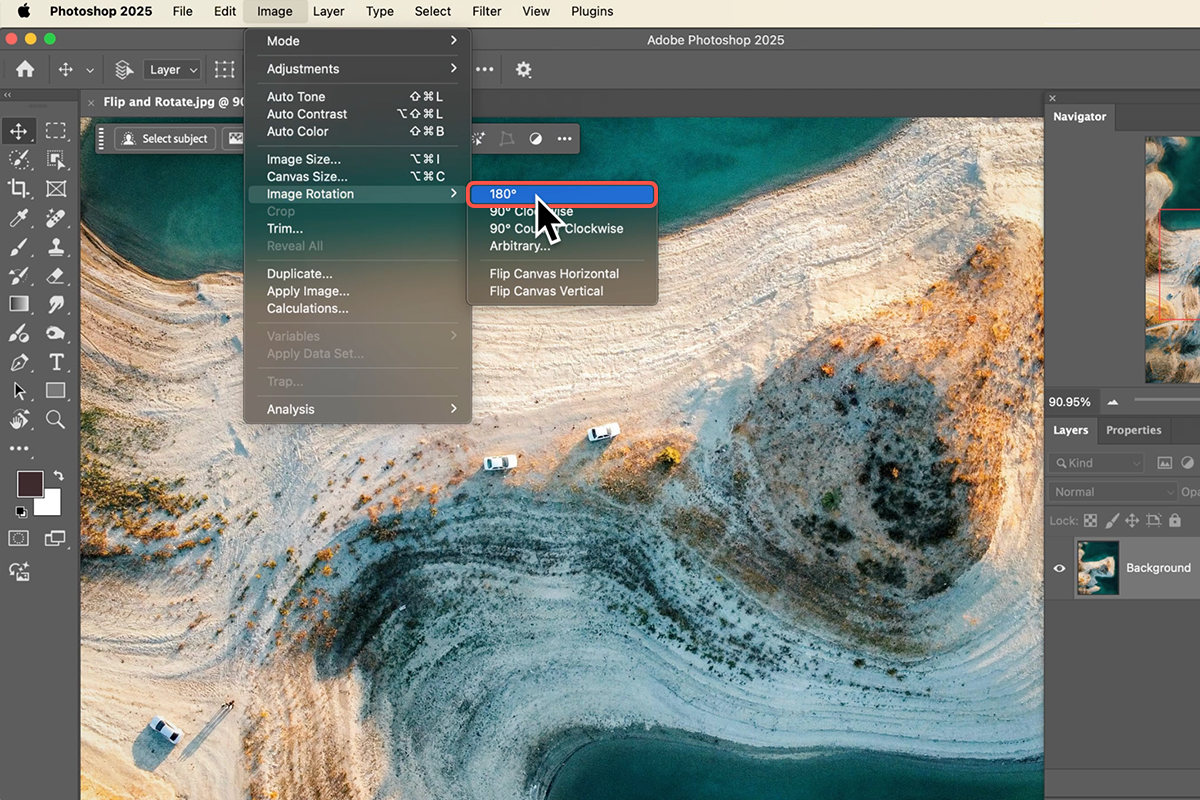Switch to the Properties tab
Viewport: 1200px width, 800px height.
tap(1133, 430)
